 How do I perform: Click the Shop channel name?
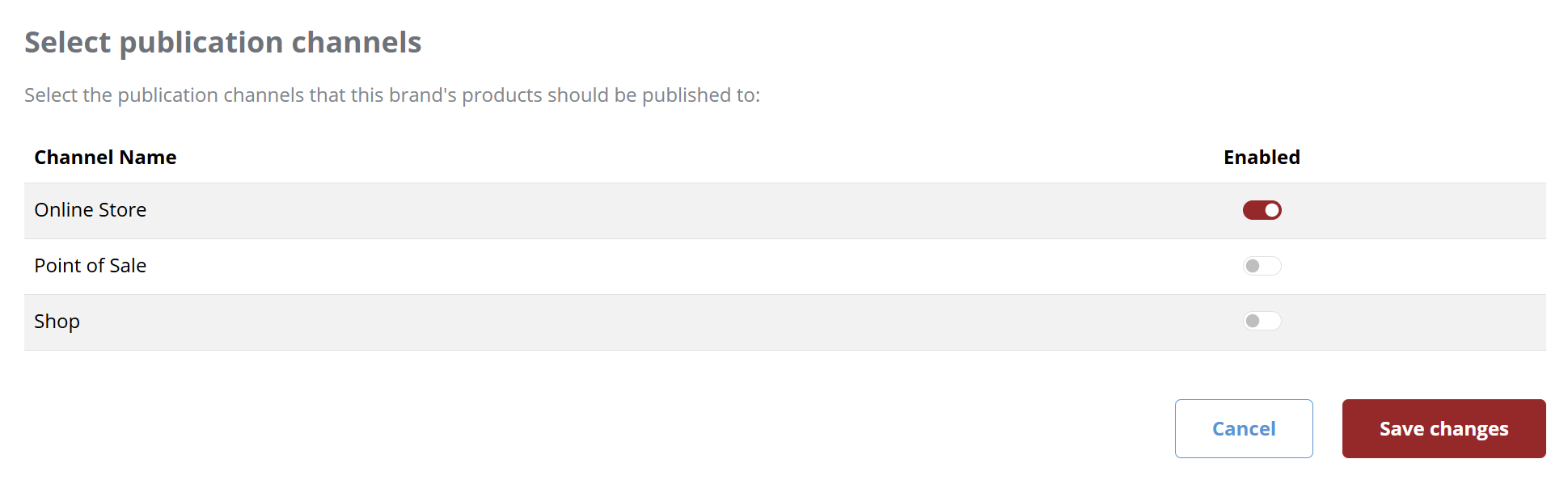coord(57,322)
